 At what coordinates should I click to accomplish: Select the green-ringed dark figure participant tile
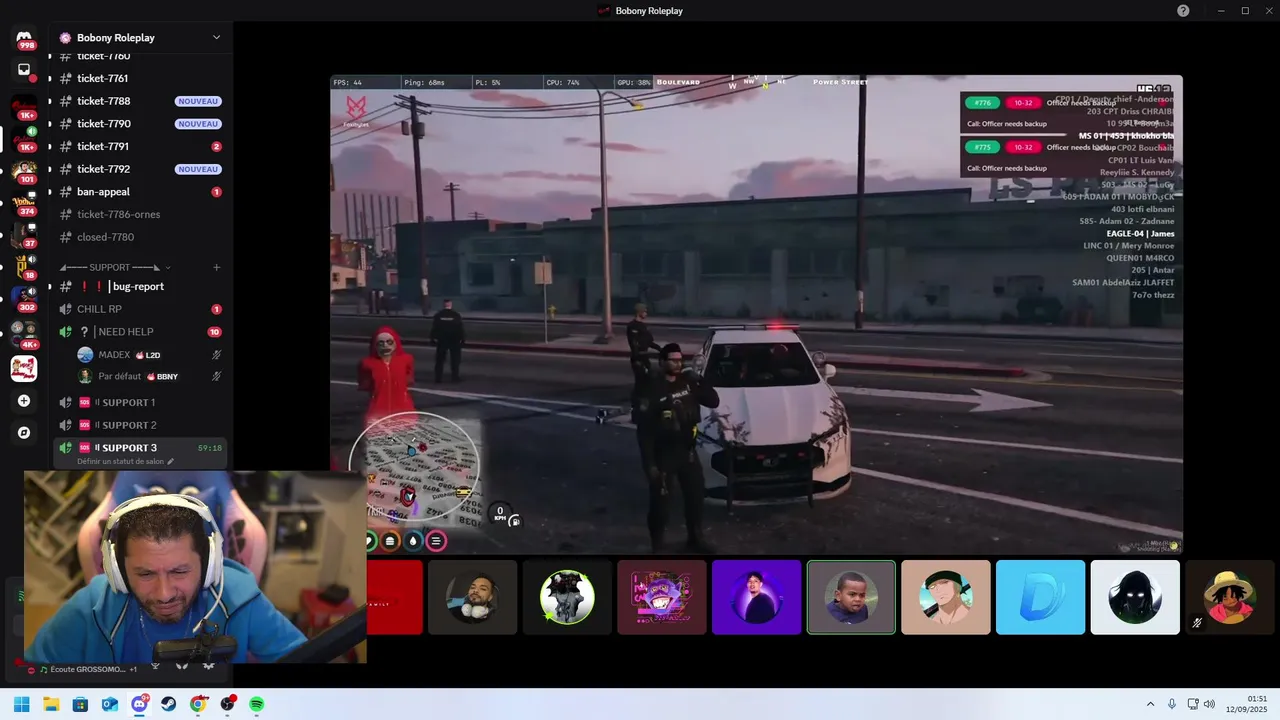[x=567, y=597]
